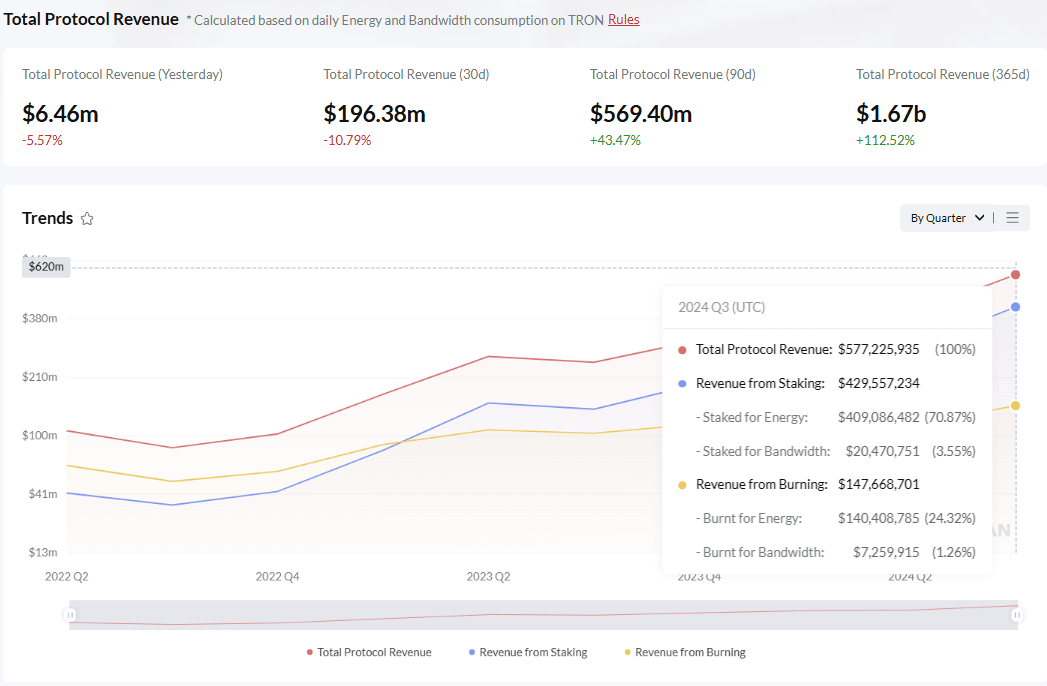The width and height of the screenshot is (1047, 686).
Task: Open the chart hamburger options menu
Action: [1011, 217]
